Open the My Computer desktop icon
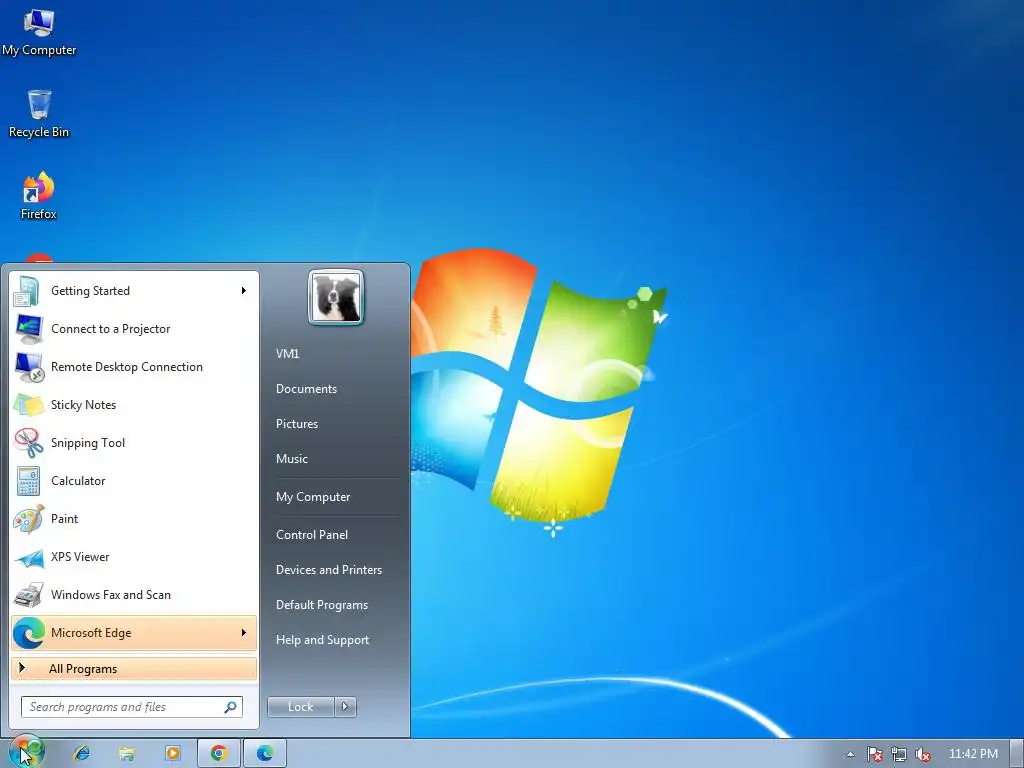This screenshot has height=768, width=1024. tap(39, 33)
